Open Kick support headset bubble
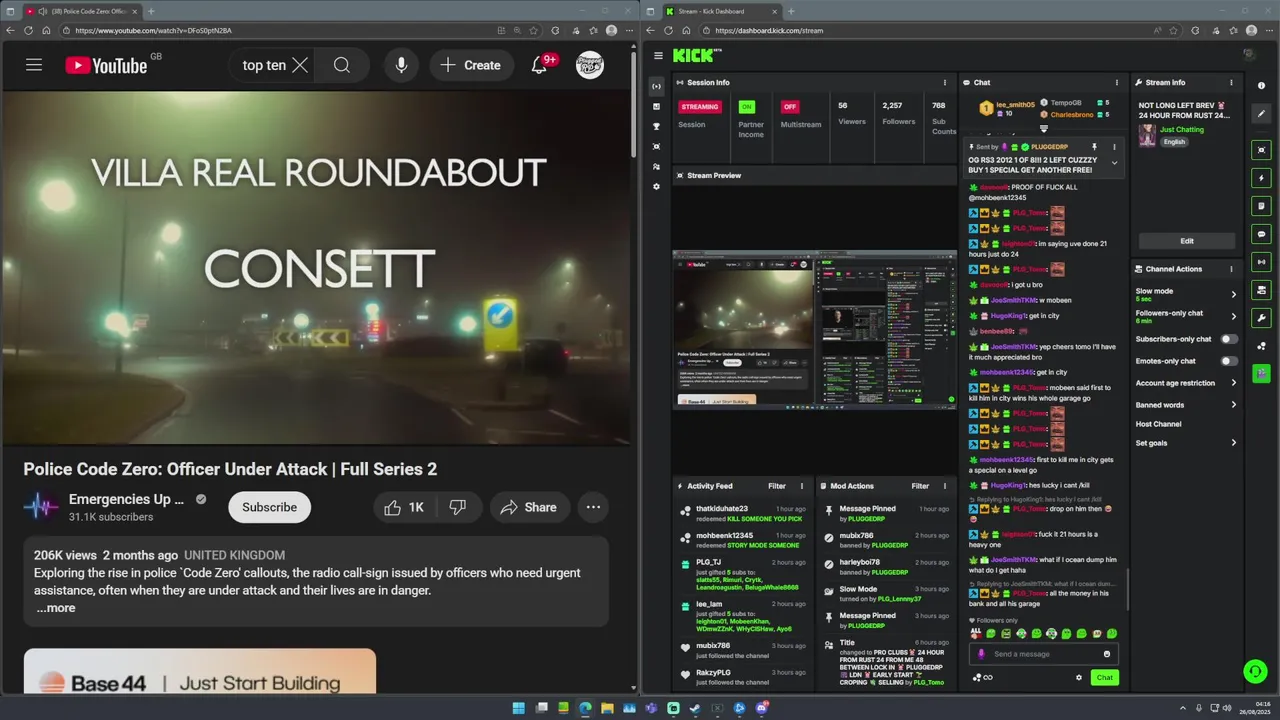 (x=1254, y=671)
